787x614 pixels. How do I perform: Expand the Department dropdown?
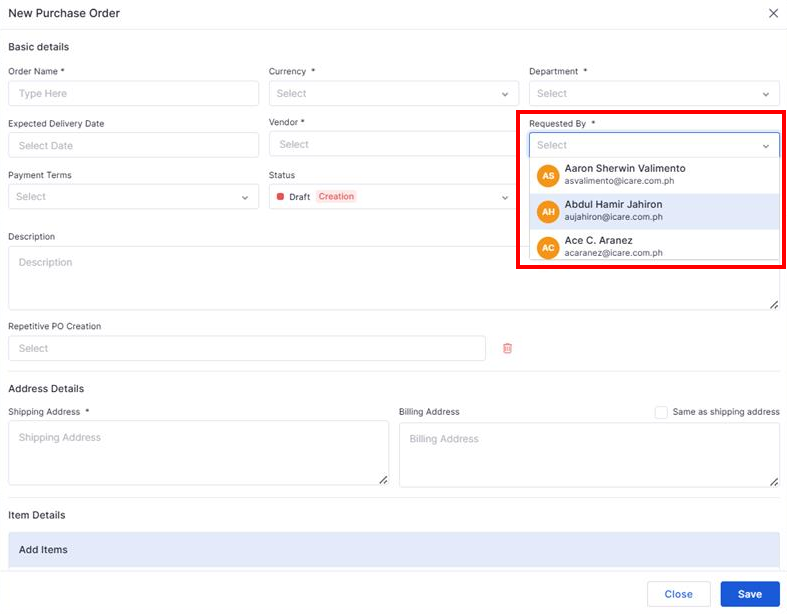[653, 94]
